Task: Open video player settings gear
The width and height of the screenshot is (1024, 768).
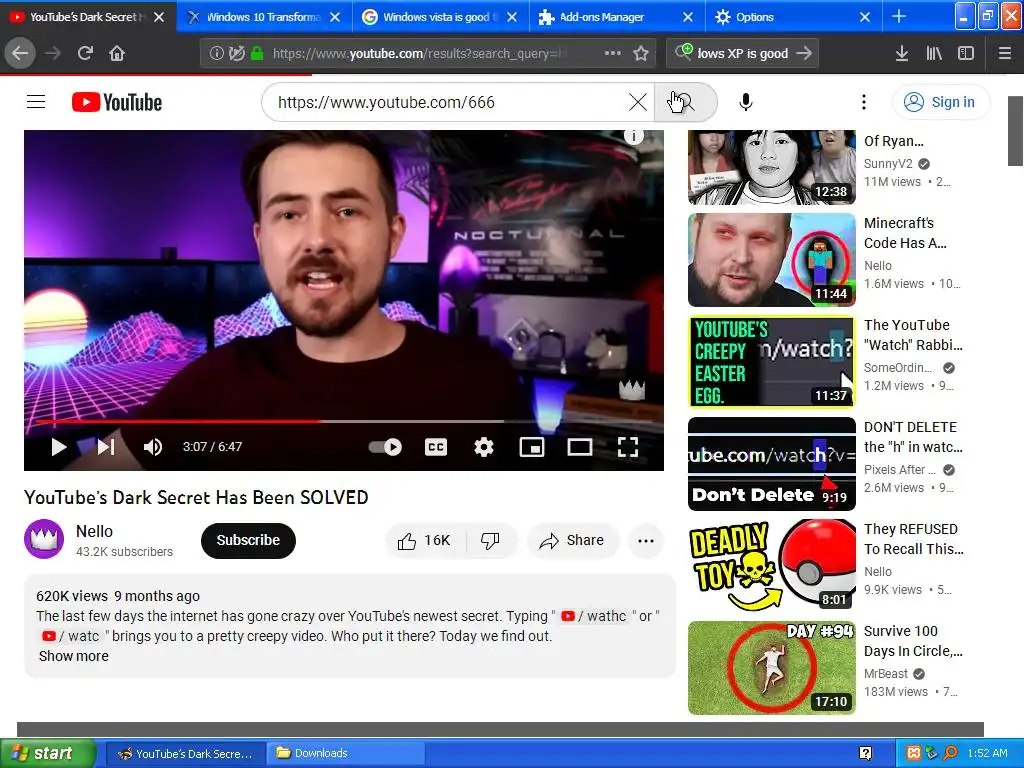Action: tap(483, 447)
